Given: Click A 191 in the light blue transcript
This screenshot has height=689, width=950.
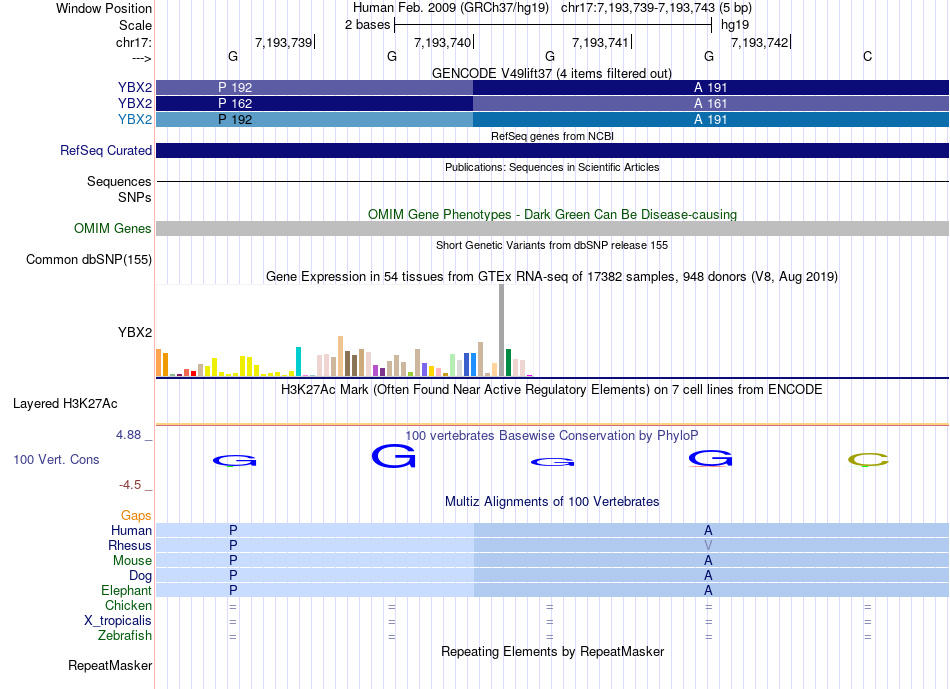Looking at the screenshot, I should (711, 119).
